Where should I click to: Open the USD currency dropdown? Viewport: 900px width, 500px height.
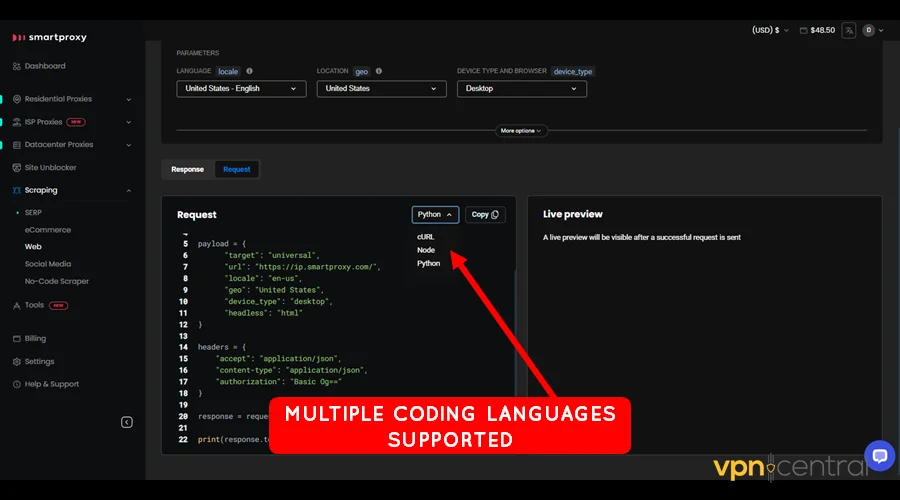click(x=770, y=30)
